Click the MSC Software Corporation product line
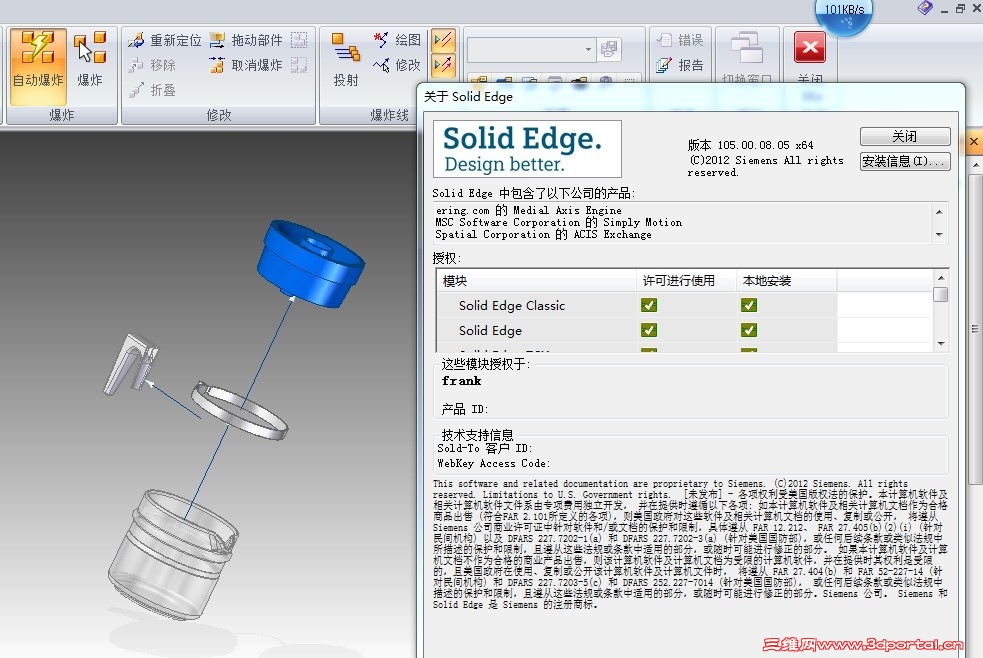983x658 pixels. coord(559,222)
